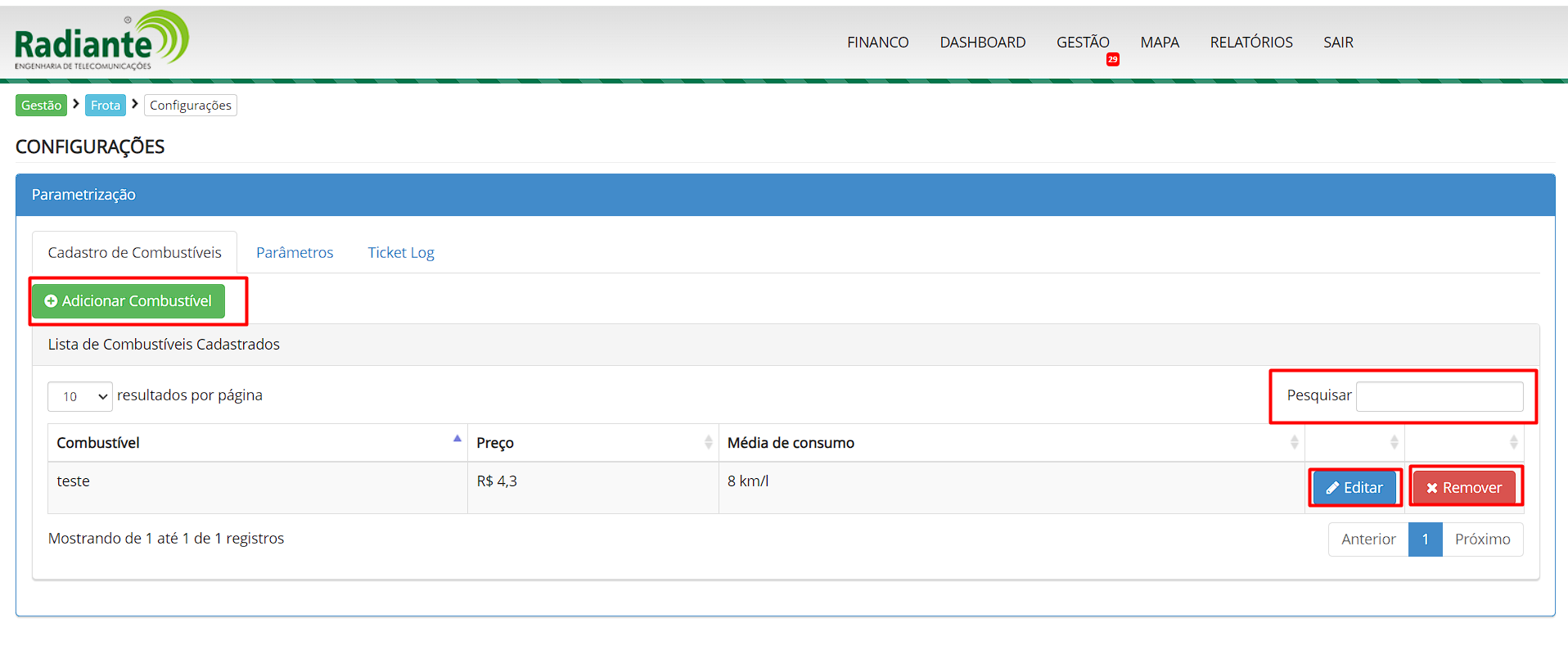This screenshot has width=1568, height=650.
Task: Switch to the Parâmetros tab
Action: 295,253
